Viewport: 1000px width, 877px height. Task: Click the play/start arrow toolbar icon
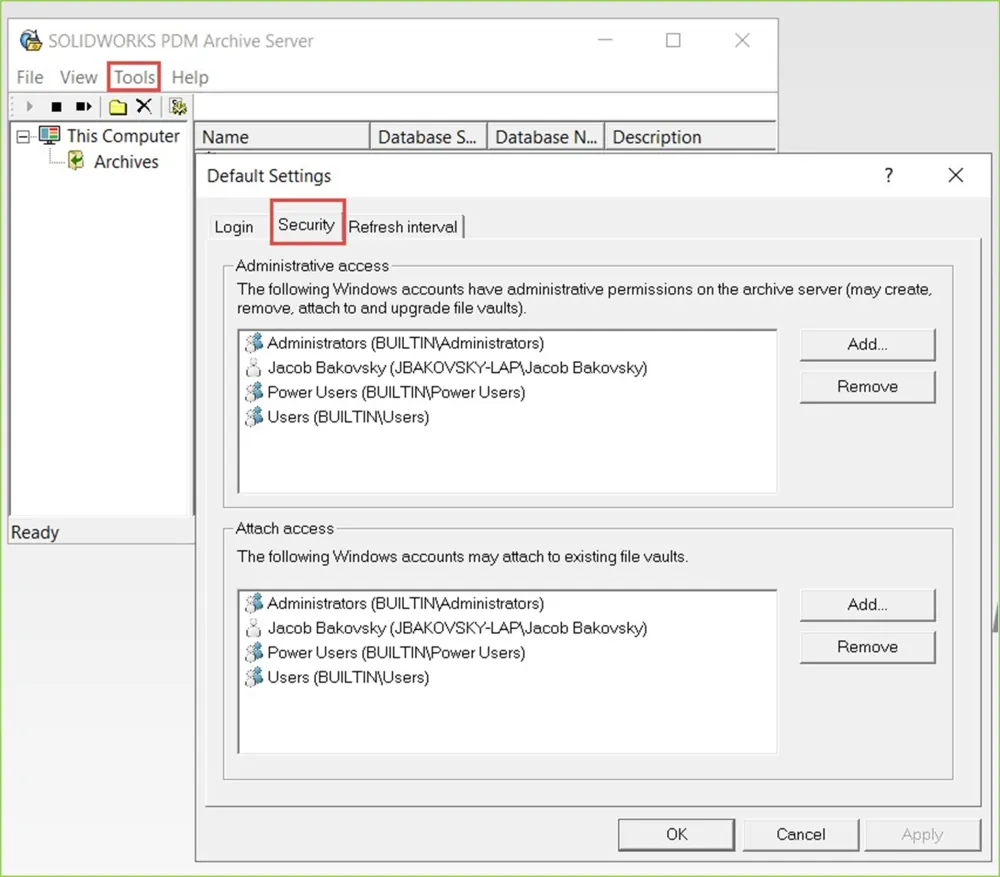[30, 106]
